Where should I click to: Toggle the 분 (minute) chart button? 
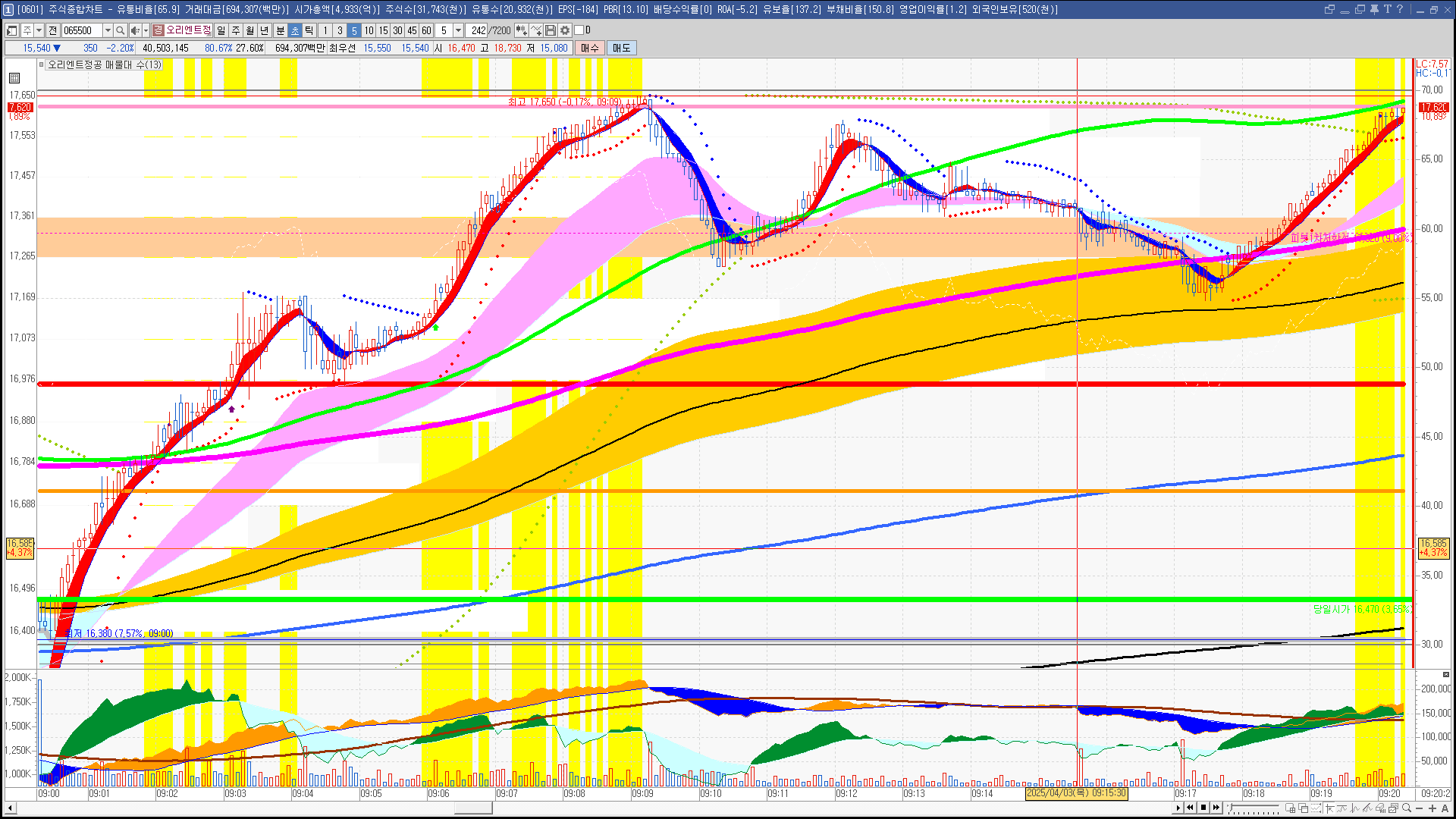[x=280, y=30]
